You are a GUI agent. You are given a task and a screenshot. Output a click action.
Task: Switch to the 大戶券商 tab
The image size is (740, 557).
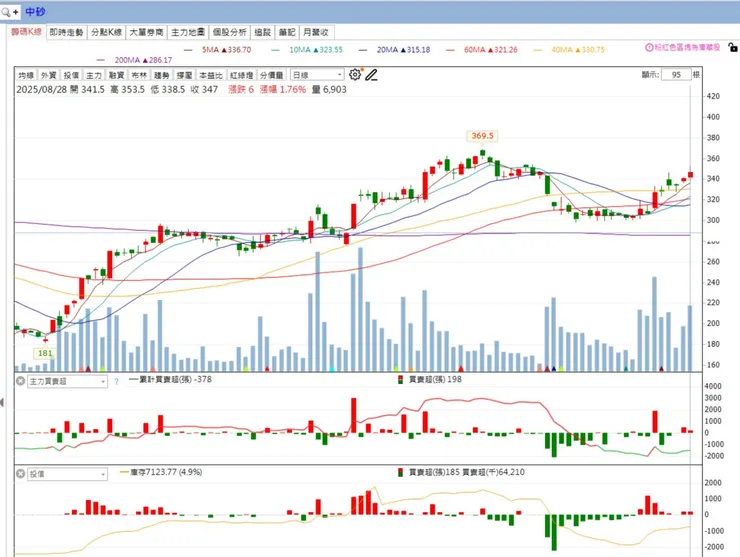[146, 32]
